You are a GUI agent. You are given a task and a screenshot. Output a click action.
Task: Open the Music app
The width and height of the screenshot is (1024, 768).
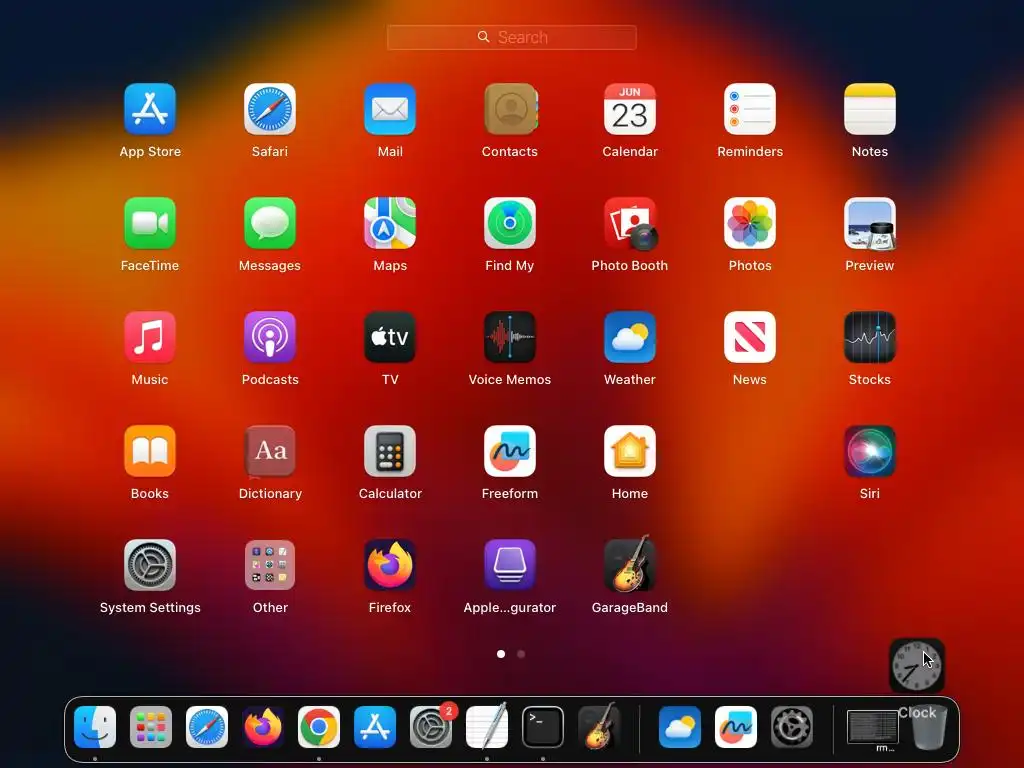point(150,337)
